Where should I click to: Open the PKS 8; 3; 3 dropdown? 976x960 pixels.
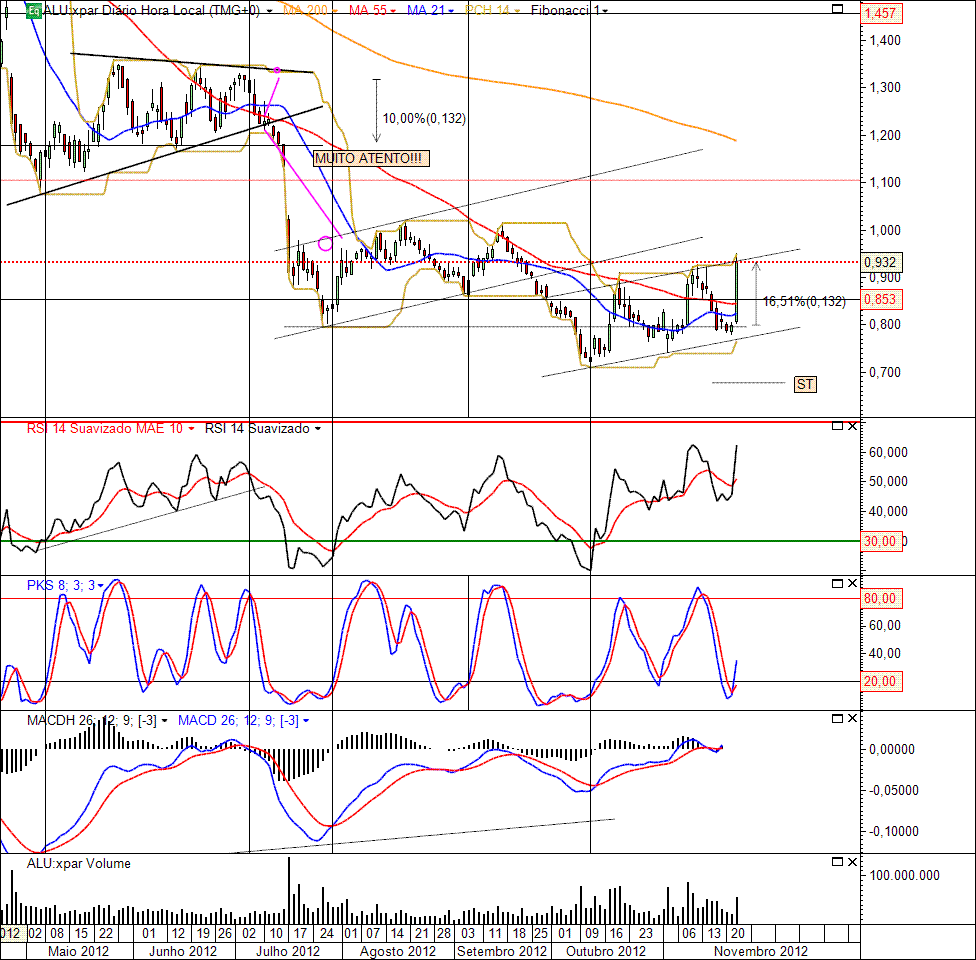point(101,586)
